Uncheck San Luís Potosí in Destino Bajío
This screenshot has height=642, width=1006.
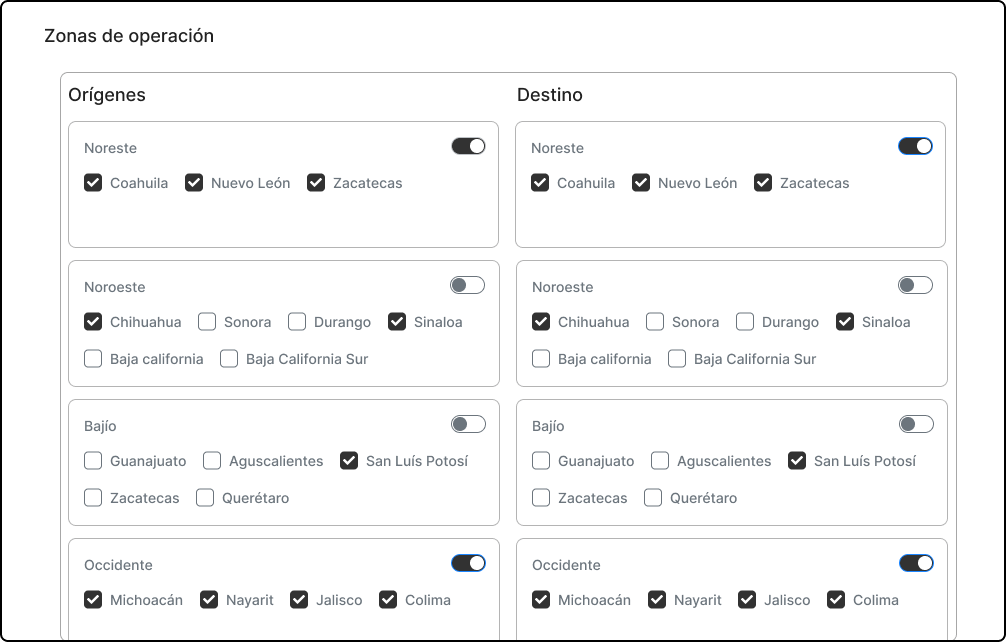(x=797, y=461)
